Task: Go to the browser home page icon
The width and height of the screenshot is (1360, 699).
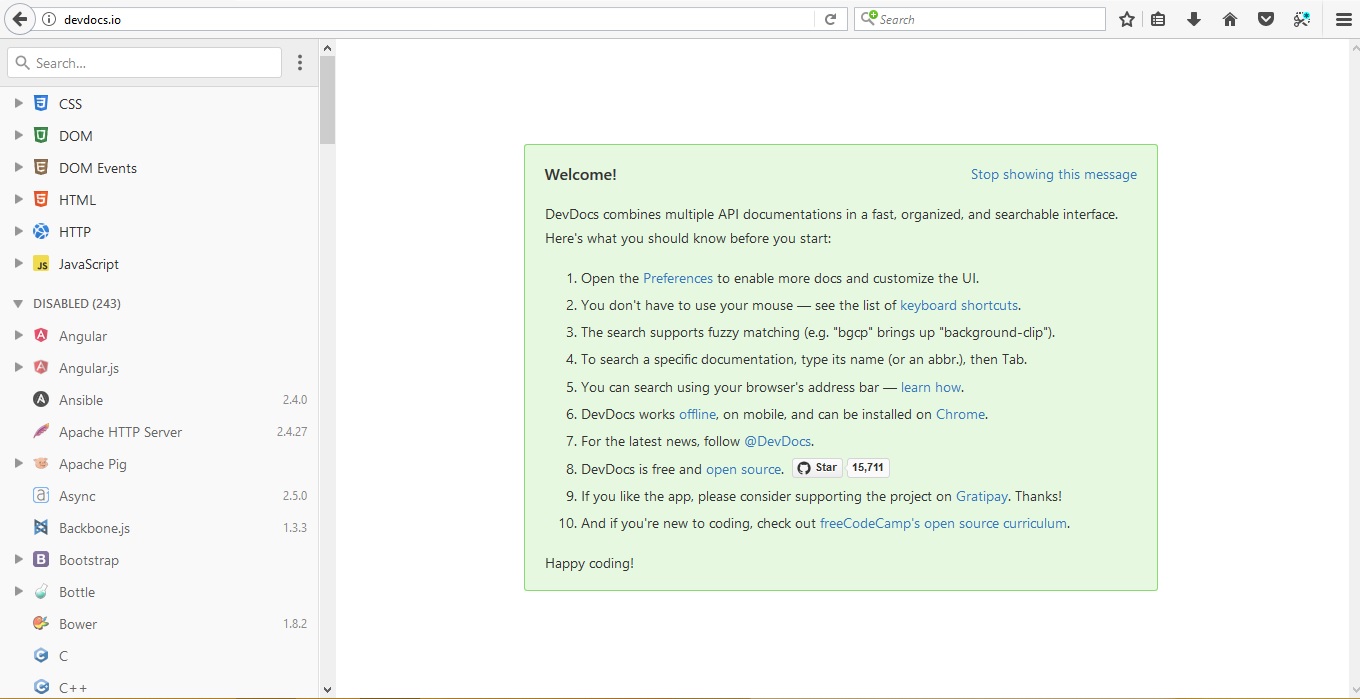Action: tap(1230, 19)
